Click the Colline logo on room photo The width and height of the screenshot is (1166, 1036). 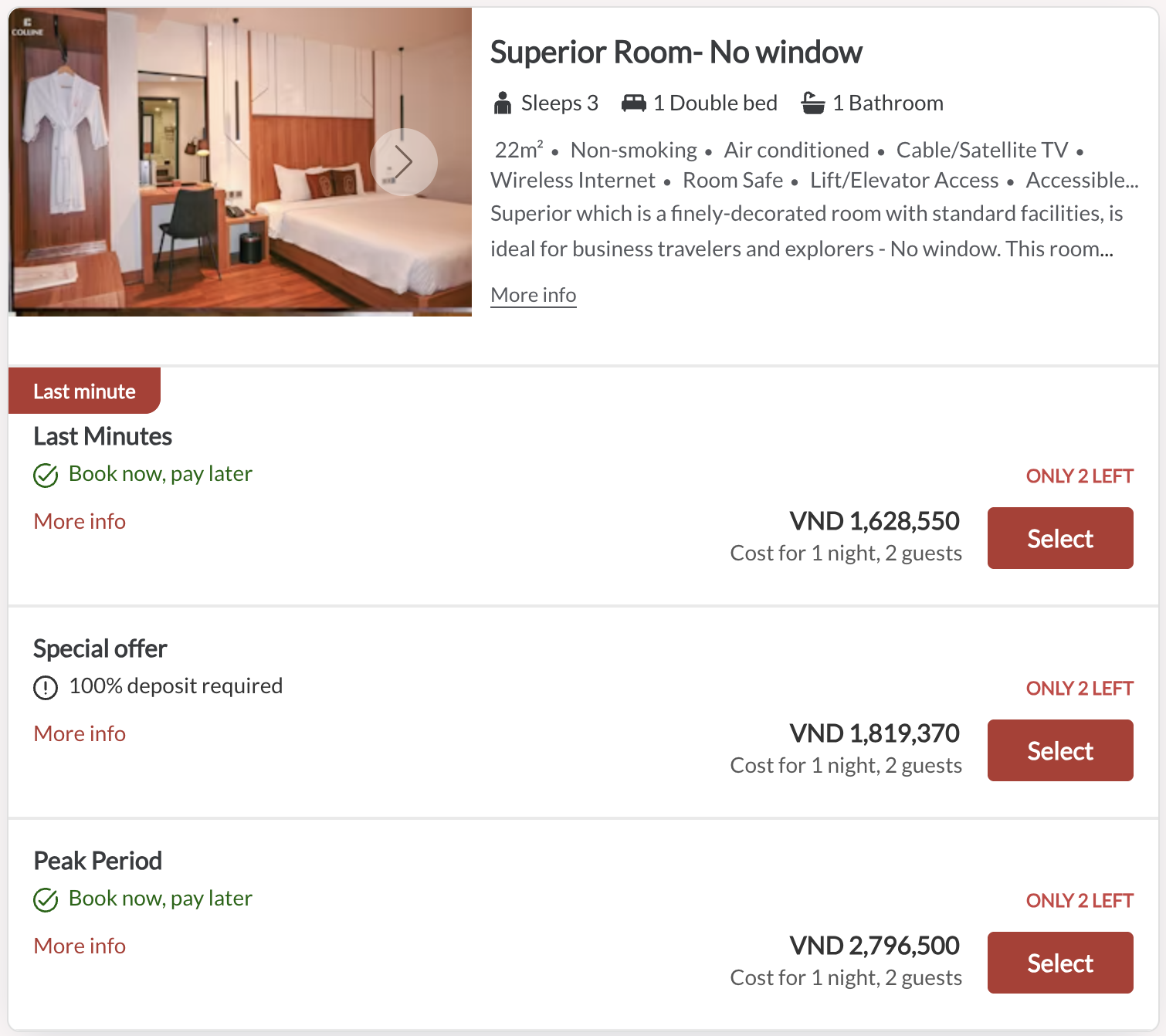pos(27,27)
